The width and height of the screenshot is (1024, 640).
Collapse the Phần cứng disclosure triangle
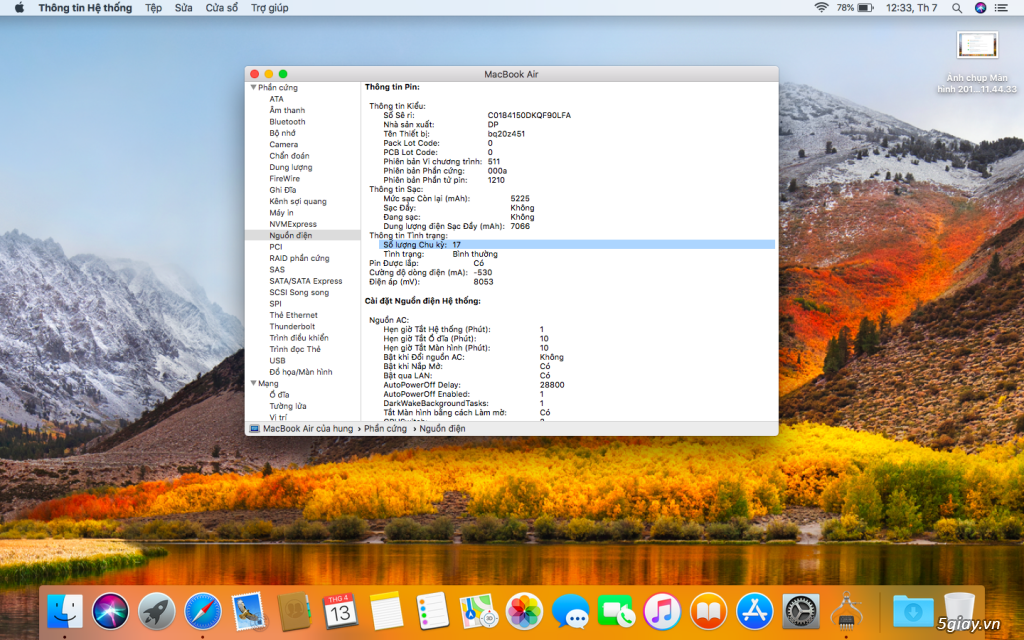click(x=253, y=88)
